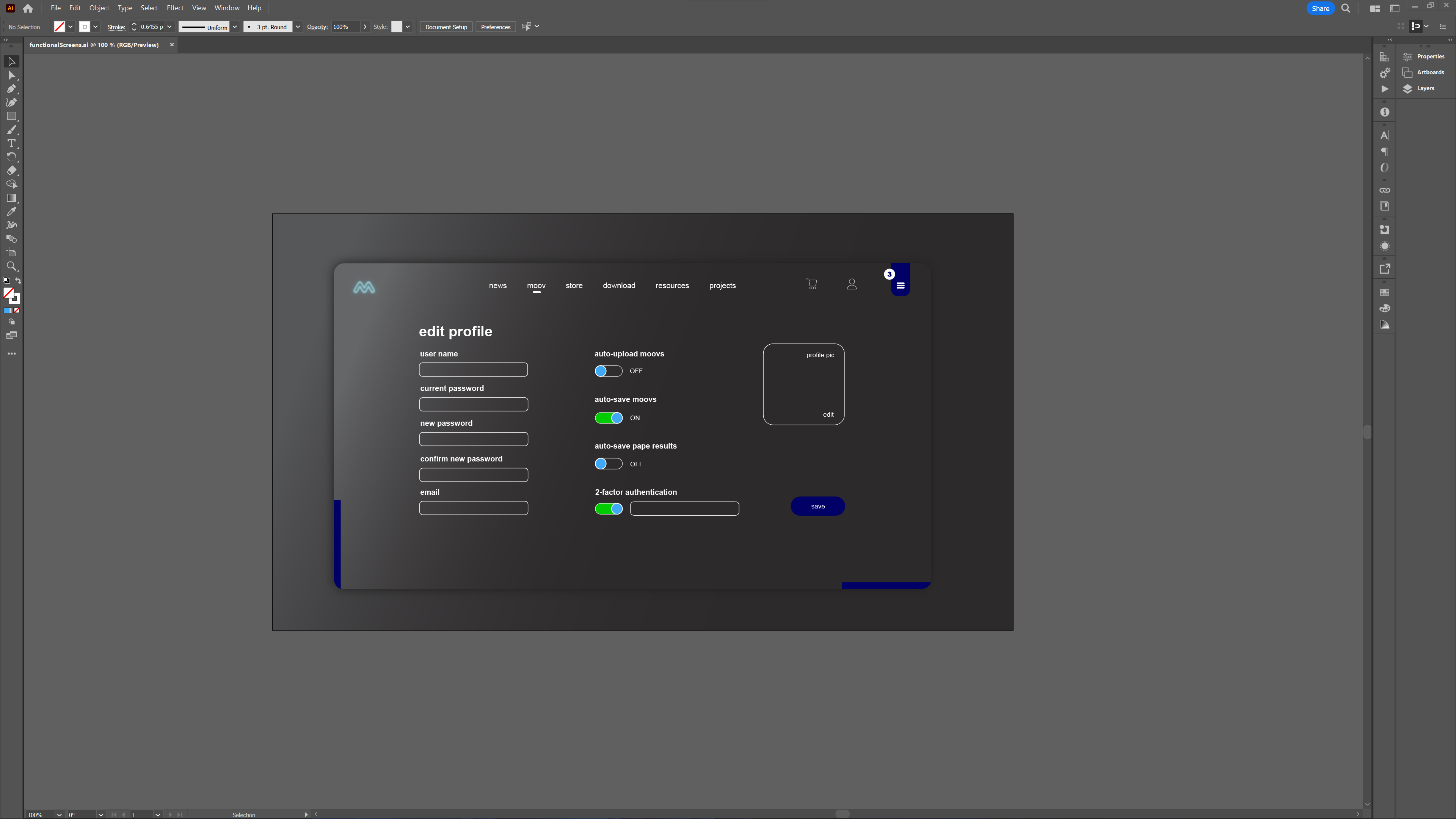This screenshot has height=819, width=1456.
Task: Open the fill color dropdown arrow
Action: 71,27
